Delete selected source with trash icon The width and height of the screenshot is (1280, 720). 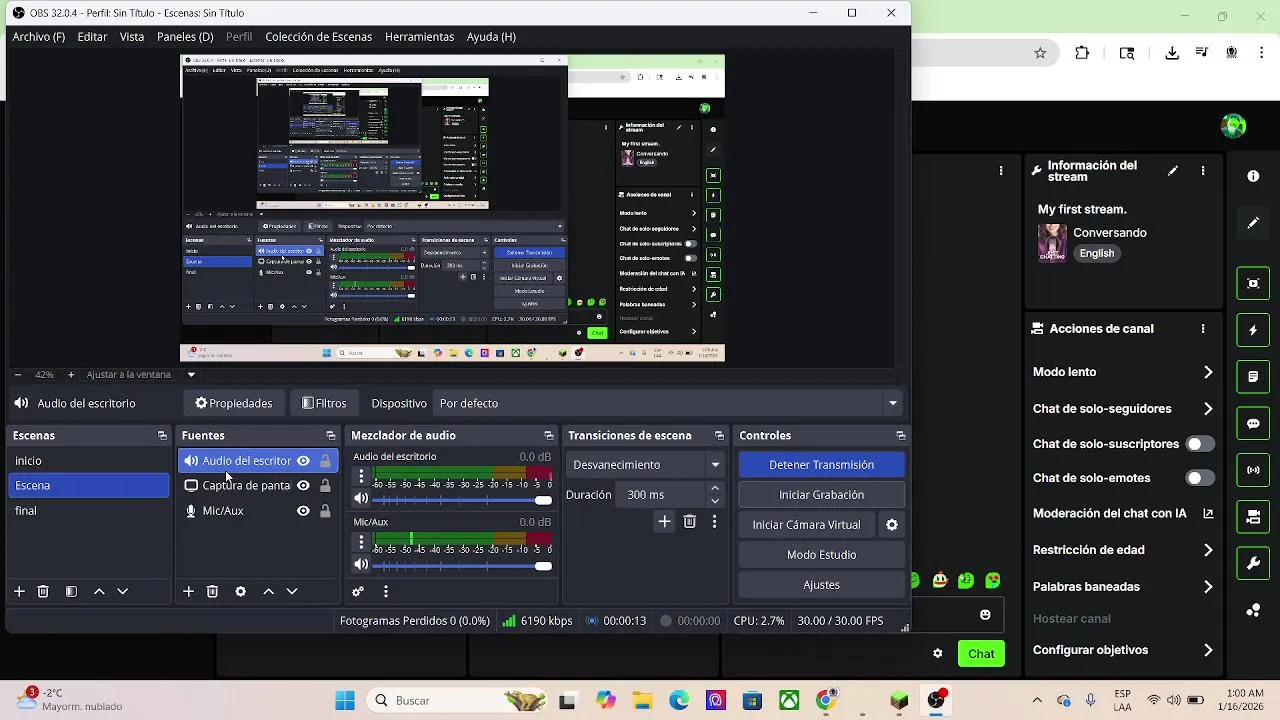212,592
